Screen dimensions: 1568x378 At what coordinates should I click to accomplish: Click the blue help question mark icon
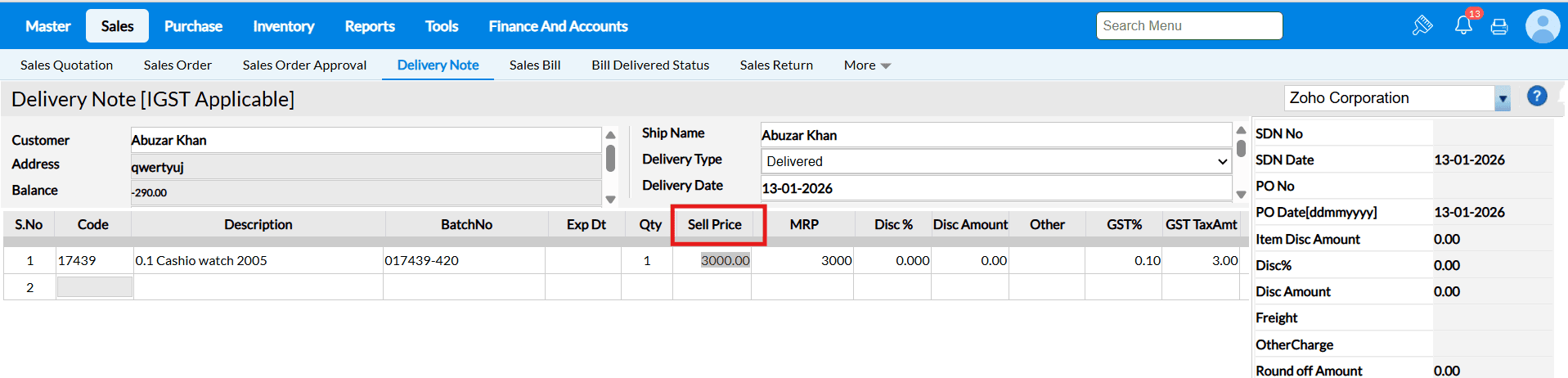click(1537, 97)
